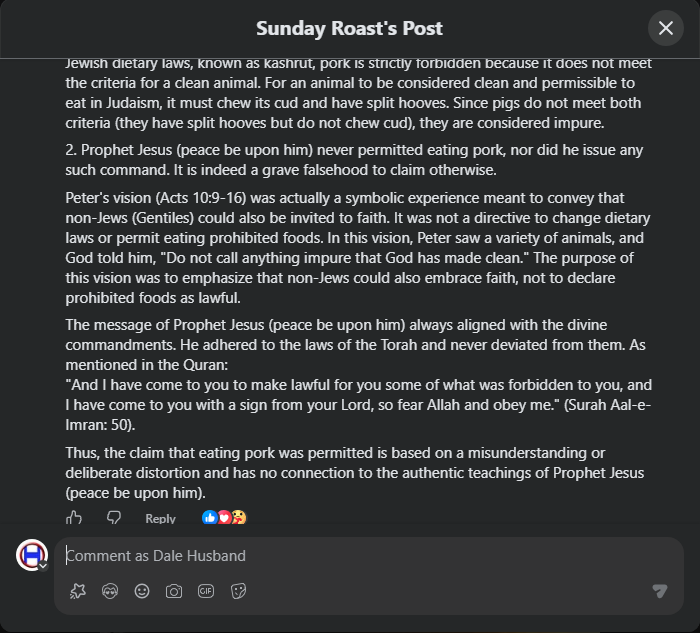700x633 pixels.
Task: Open the smiley emoji picker
Action: [142, 591]
